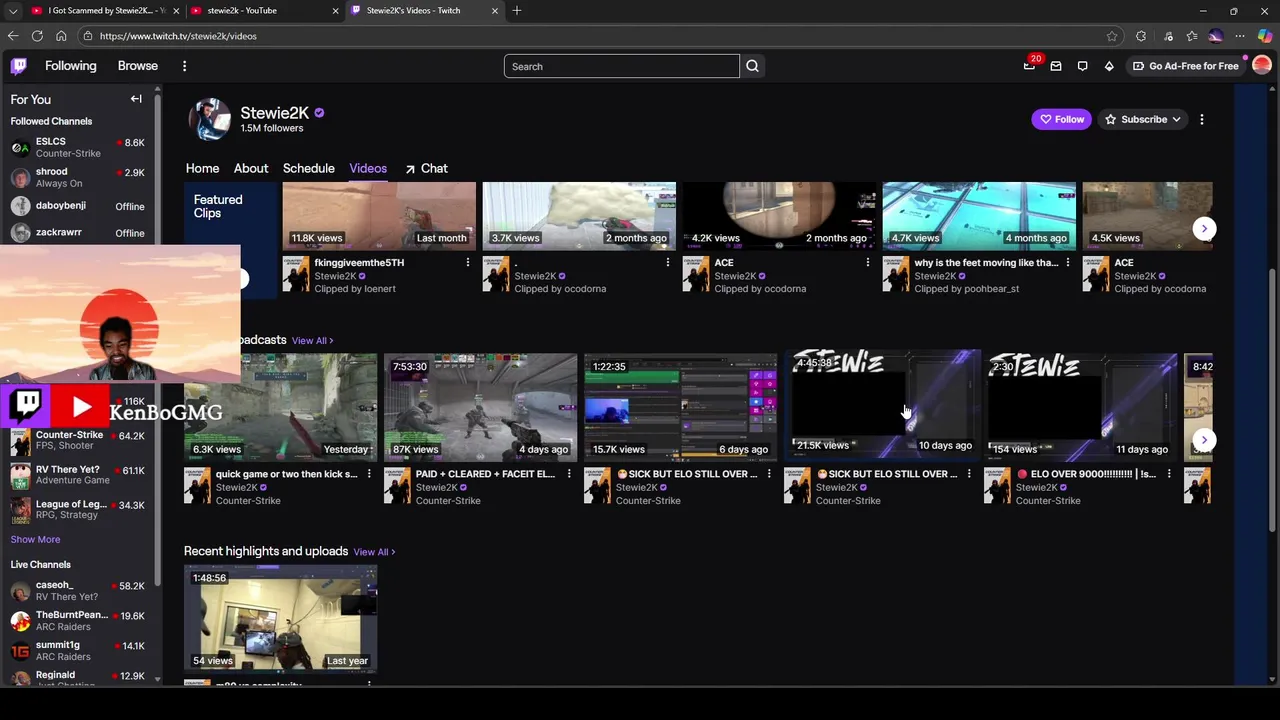The width and height of the screenshot is (1280, 720).
Task: Open the browser profile avatar
Action: coord(1215,36)
